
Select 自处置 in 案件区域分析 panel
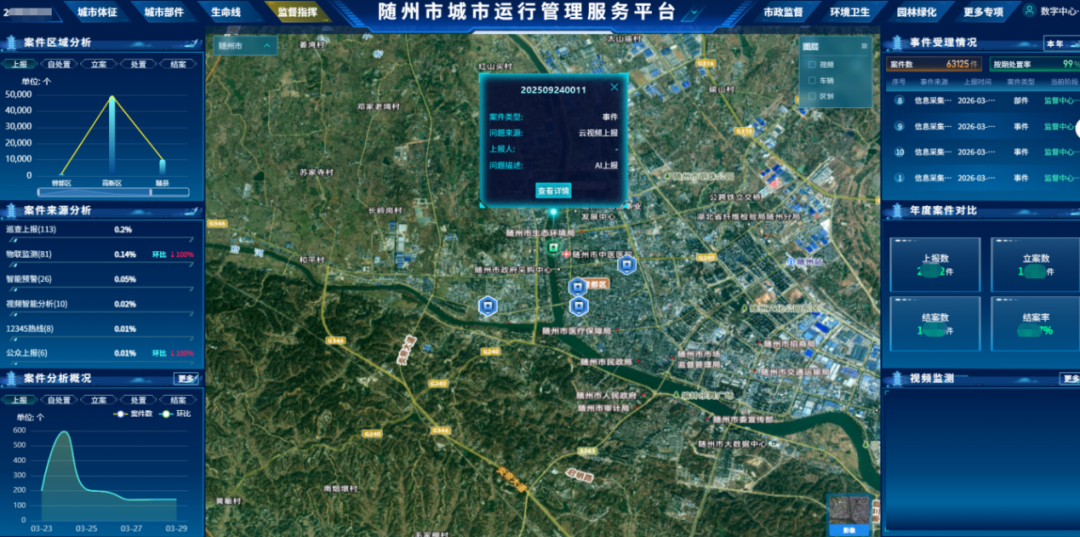[59, 64]
